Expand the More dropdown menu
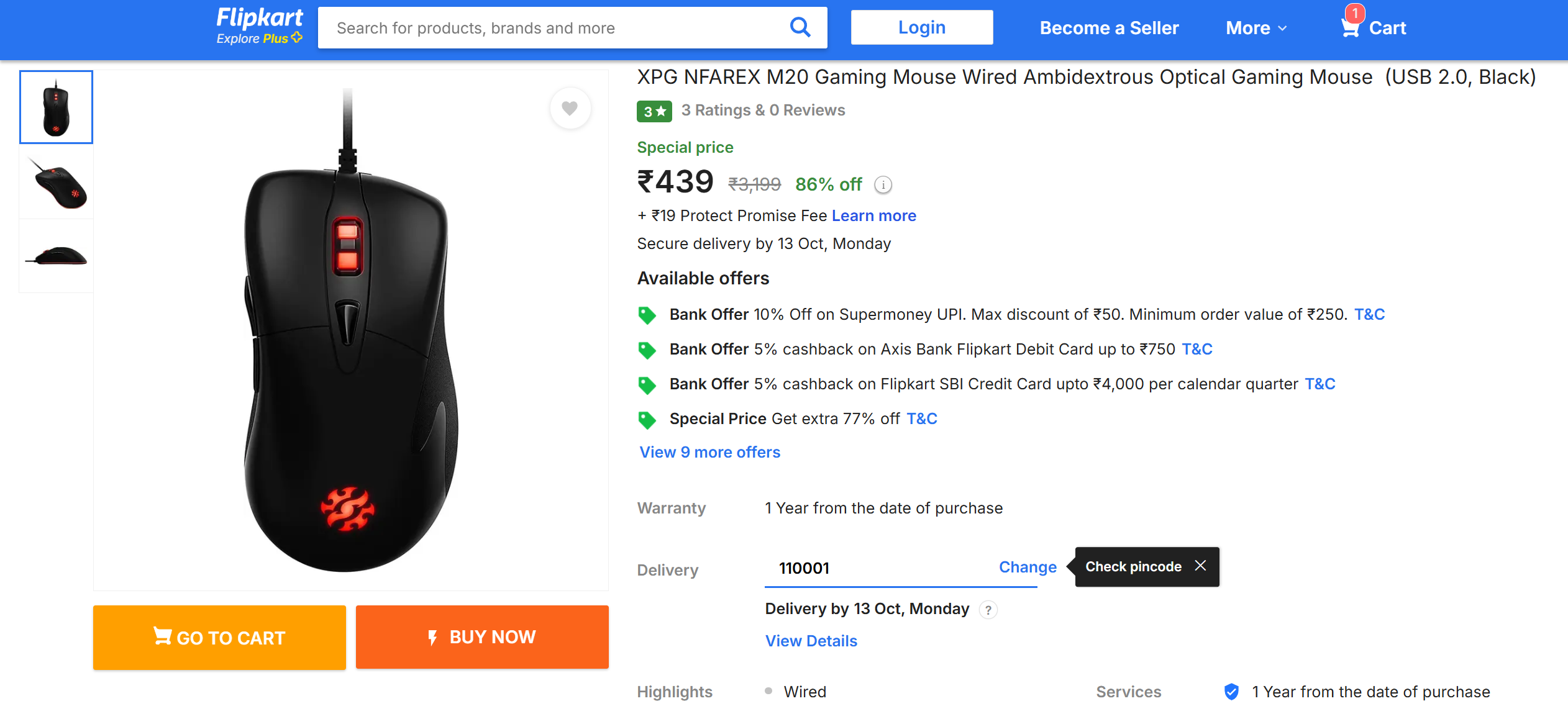Viewport: 1568px width, 701px height. 1256,28
